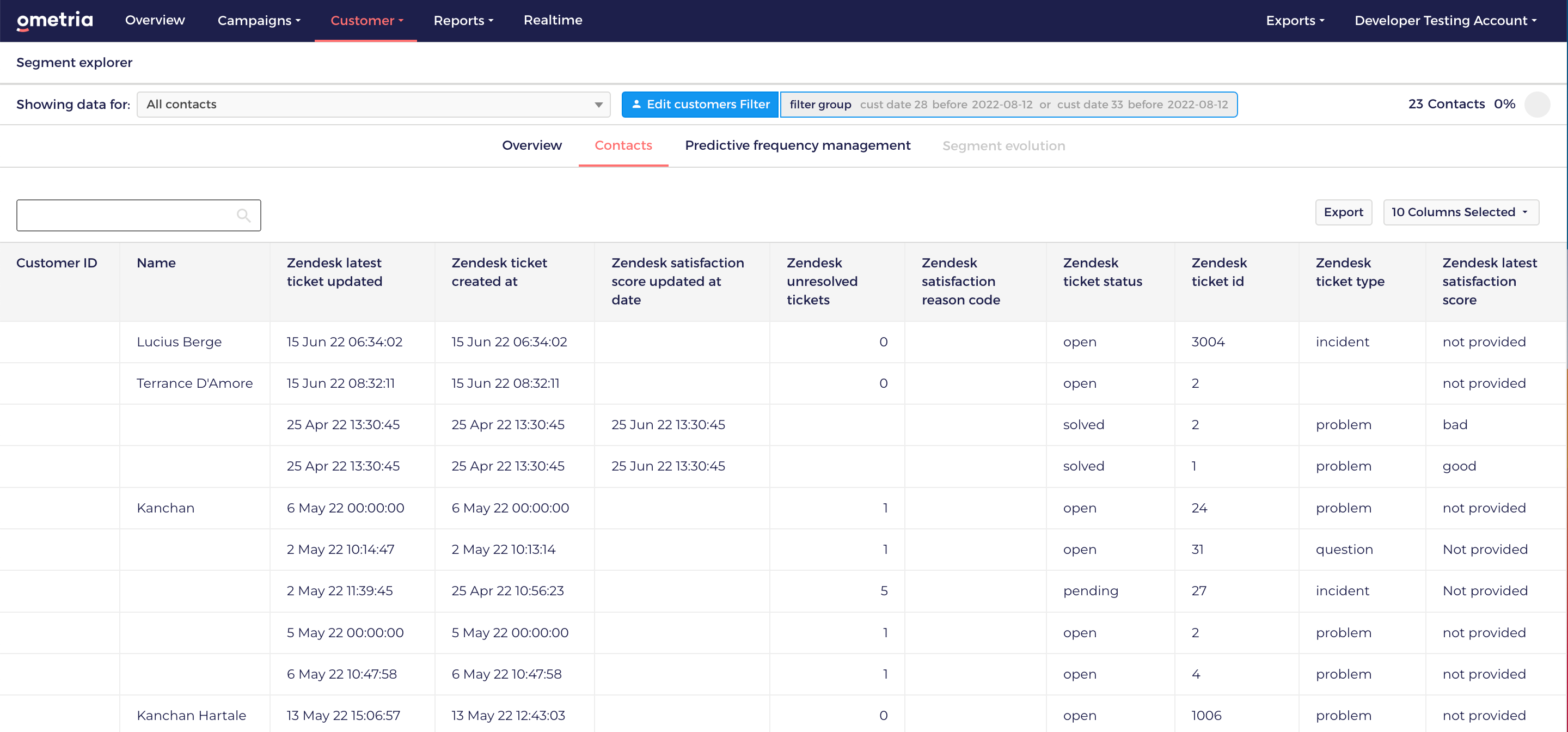Viewport: 1568px width, 732px height.
Task: Select the Kanchan Hartale contact name
Action: tap(191, 715)
